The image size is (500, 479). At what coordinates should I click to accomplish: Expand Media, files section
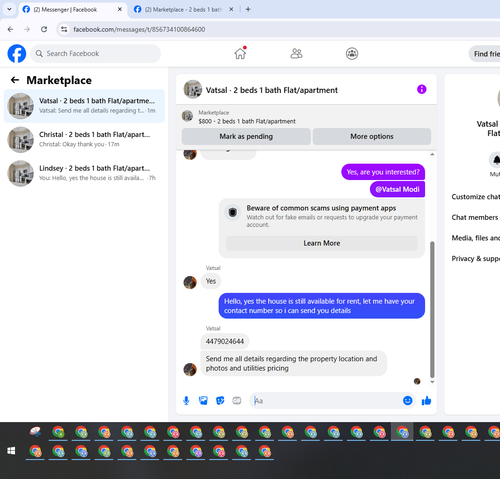coord(476,238)
